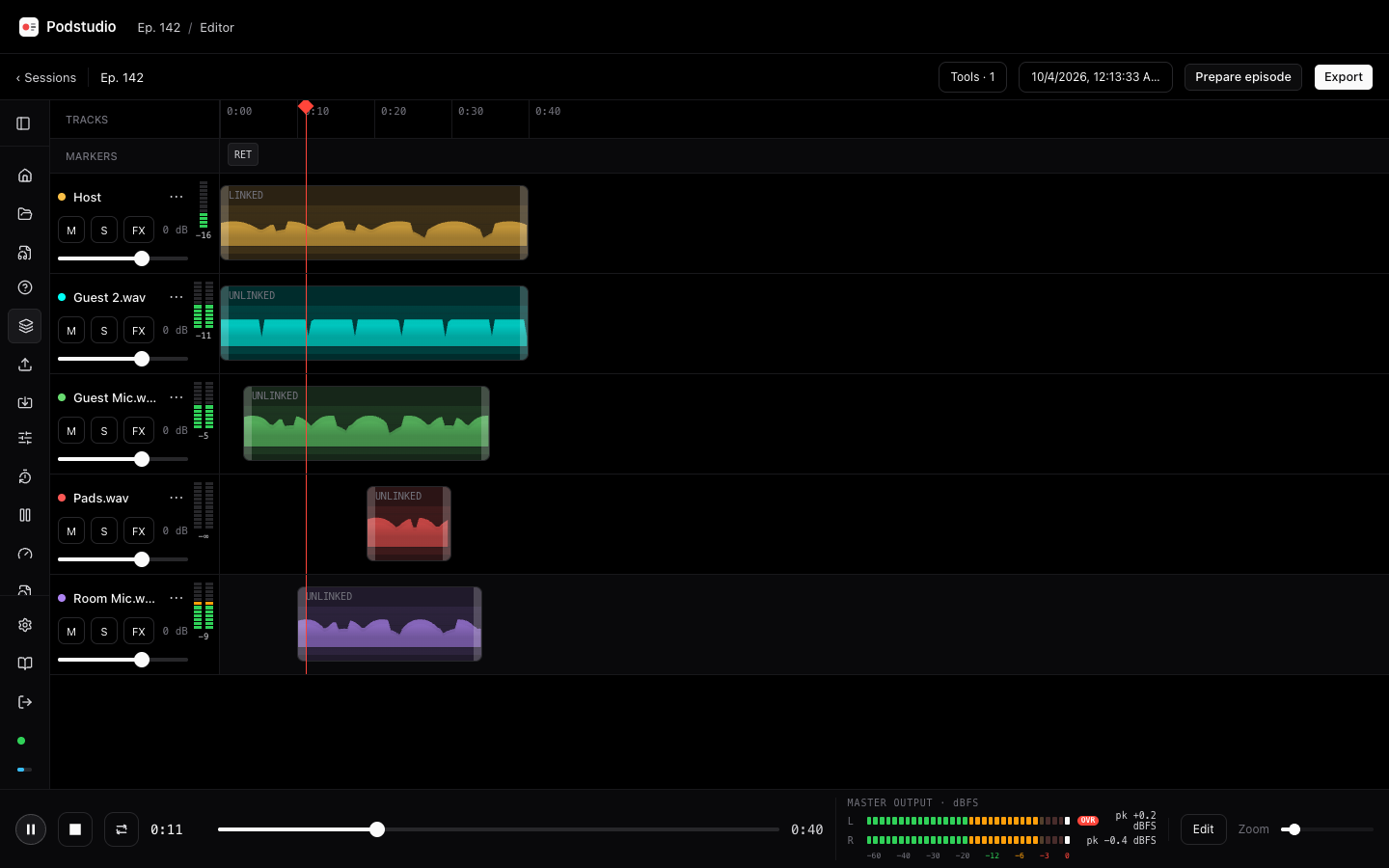Solo the Guest 2.wav track

point(104,331)
